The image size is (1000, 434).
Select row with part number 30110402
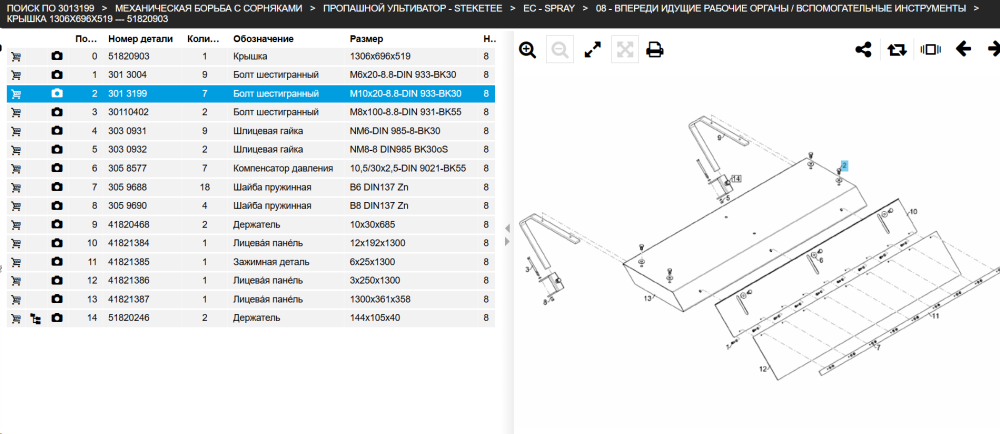(x=251, y=112)
